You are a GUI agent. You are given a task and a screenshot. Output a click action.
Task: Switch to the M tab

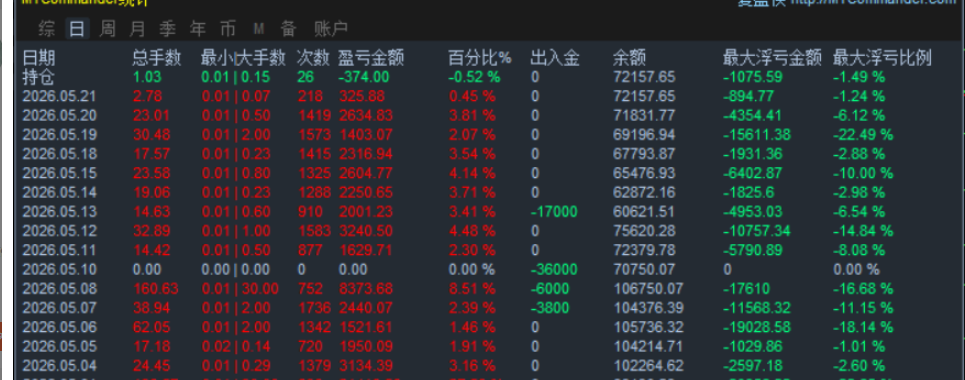pyautogui.click(x=258, y=28)
